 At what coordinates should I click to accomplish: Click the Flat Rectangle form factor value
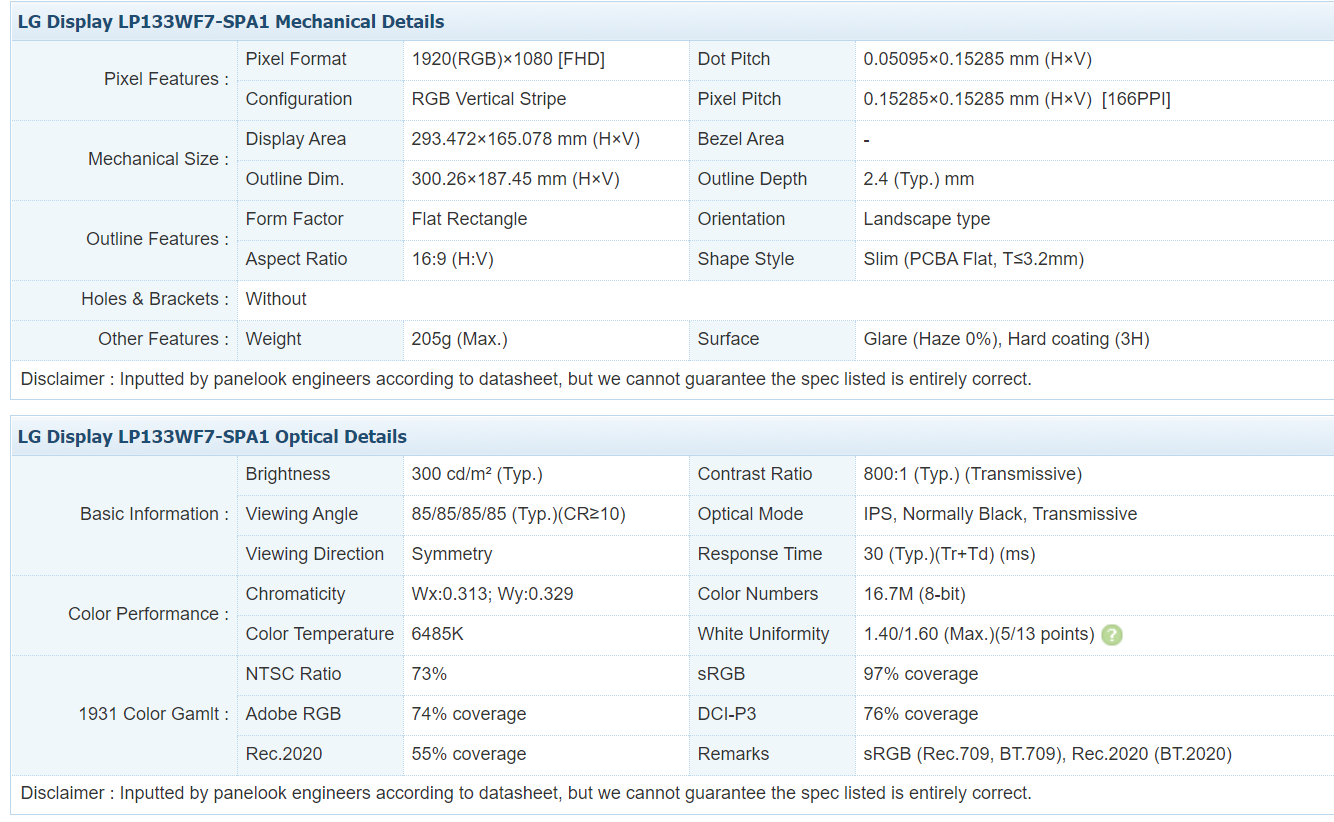tap(469, 219)
